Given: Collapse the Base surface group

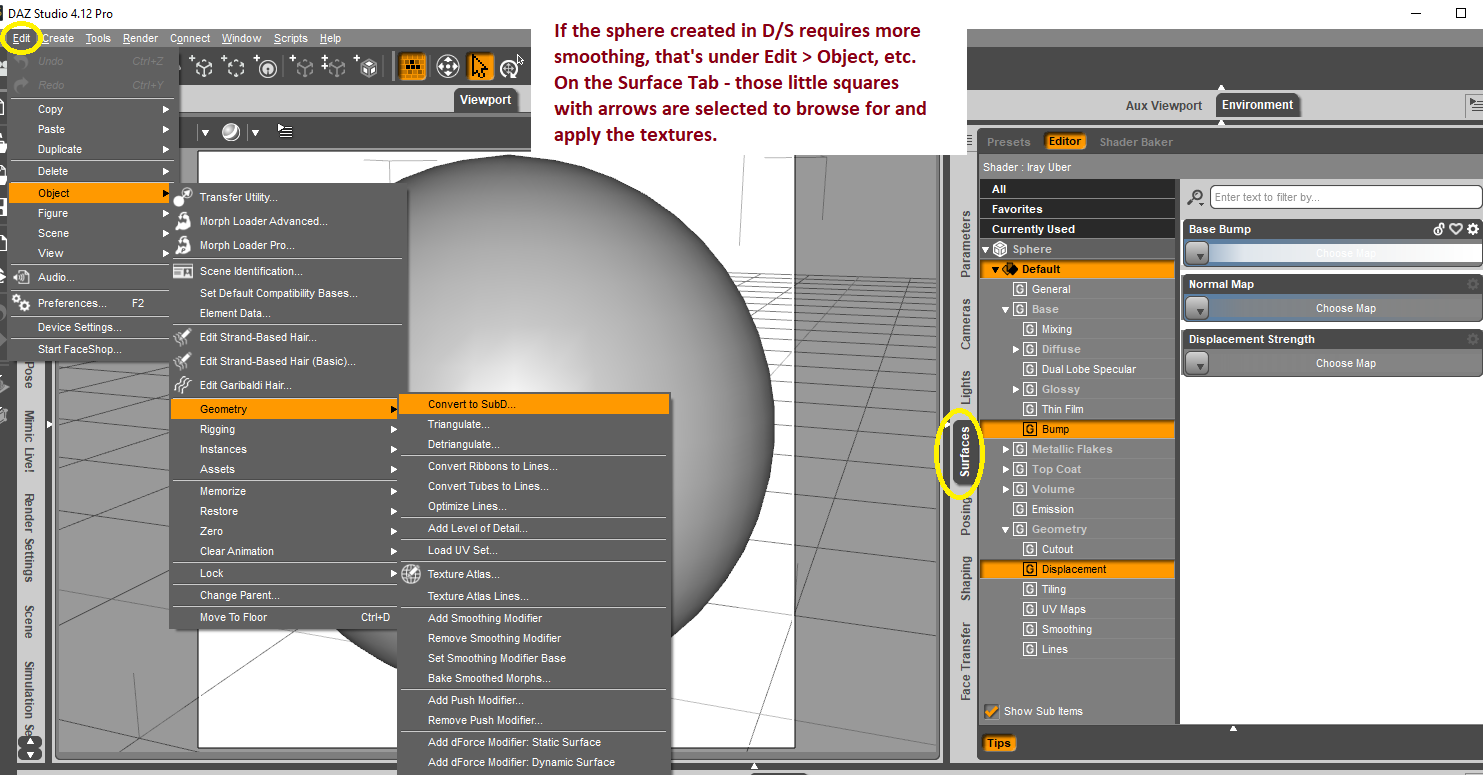Looking at the screenshot, I should point(1005,308).
